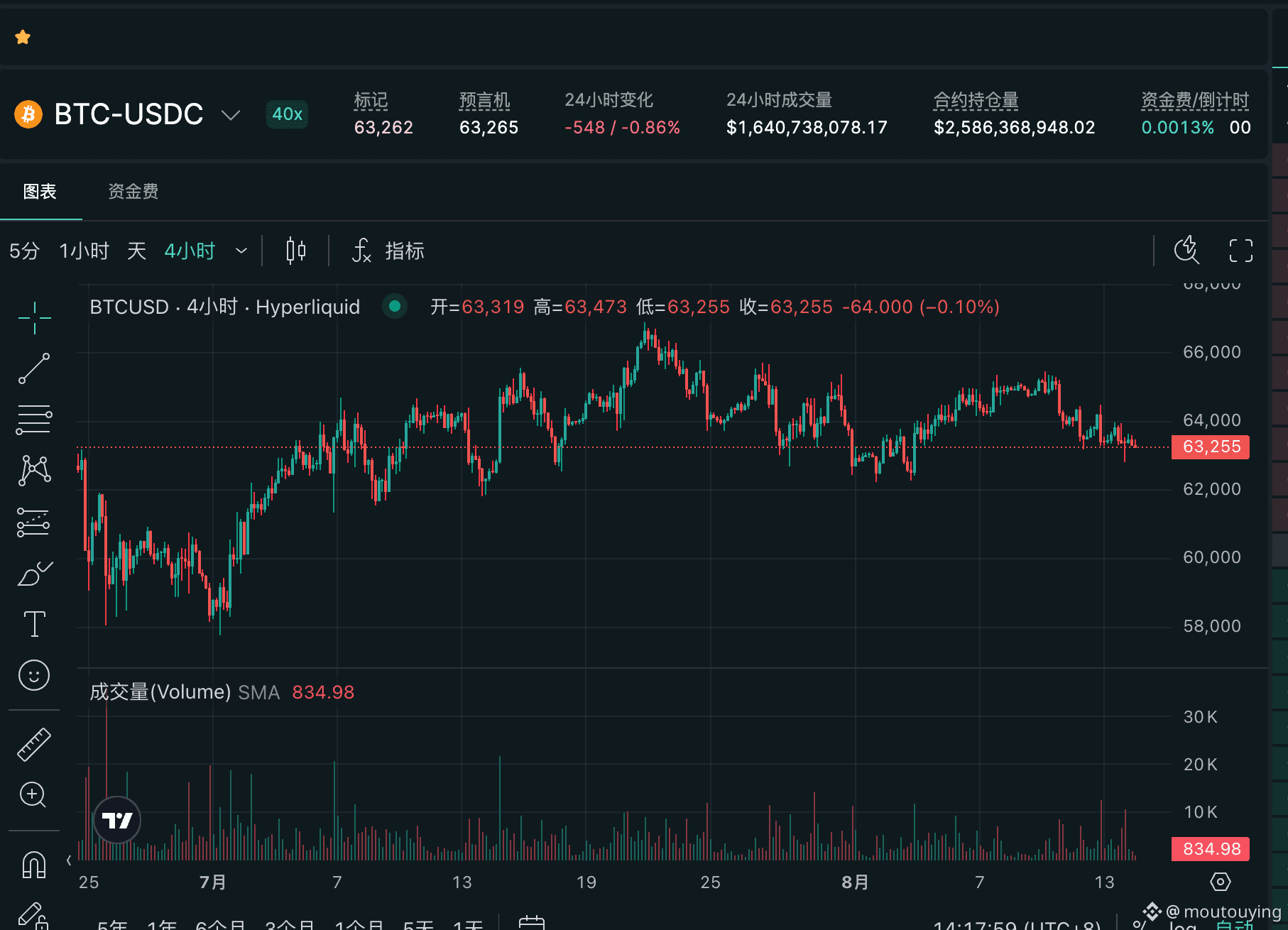Select the crosshair cursor tool
Image resolution: width=1288 pixels, height=930 pixels.
point(34,317)
